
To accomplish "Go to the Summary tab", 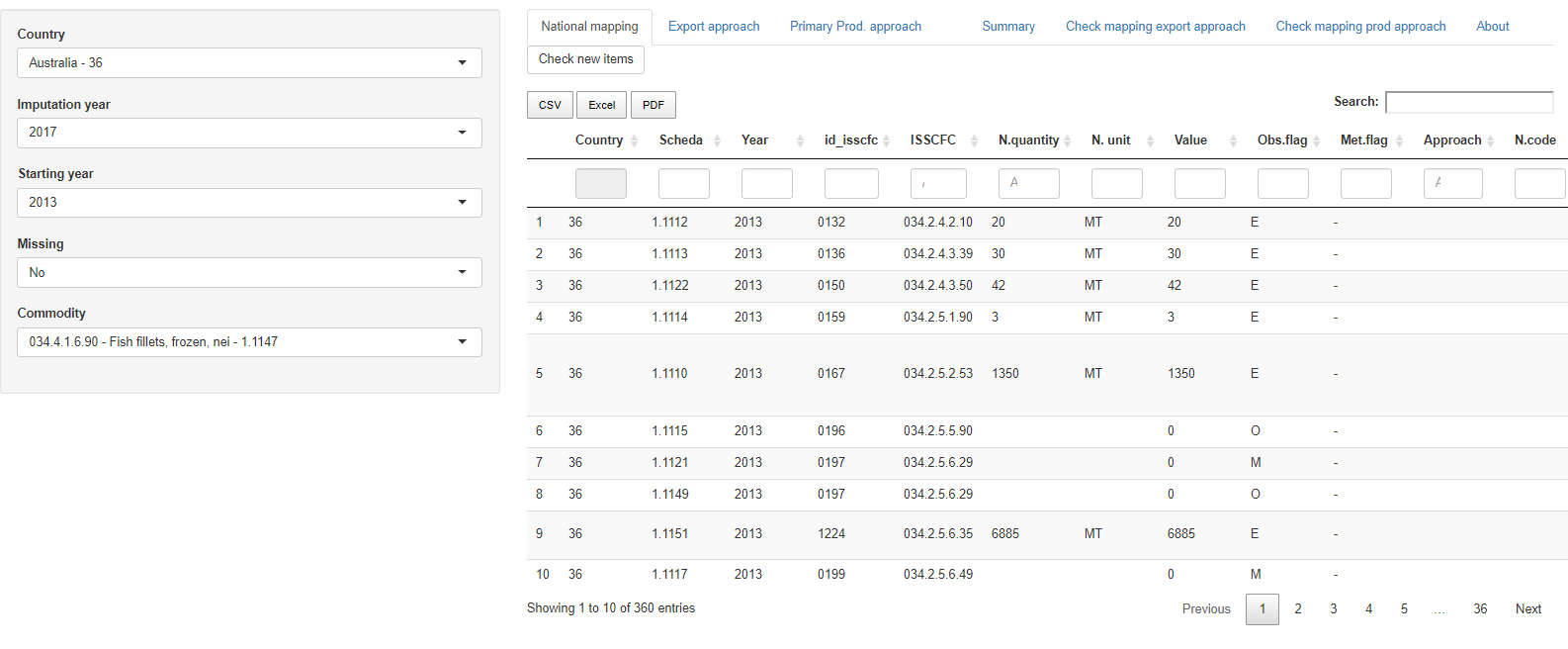I will (x=1008, y=27).
